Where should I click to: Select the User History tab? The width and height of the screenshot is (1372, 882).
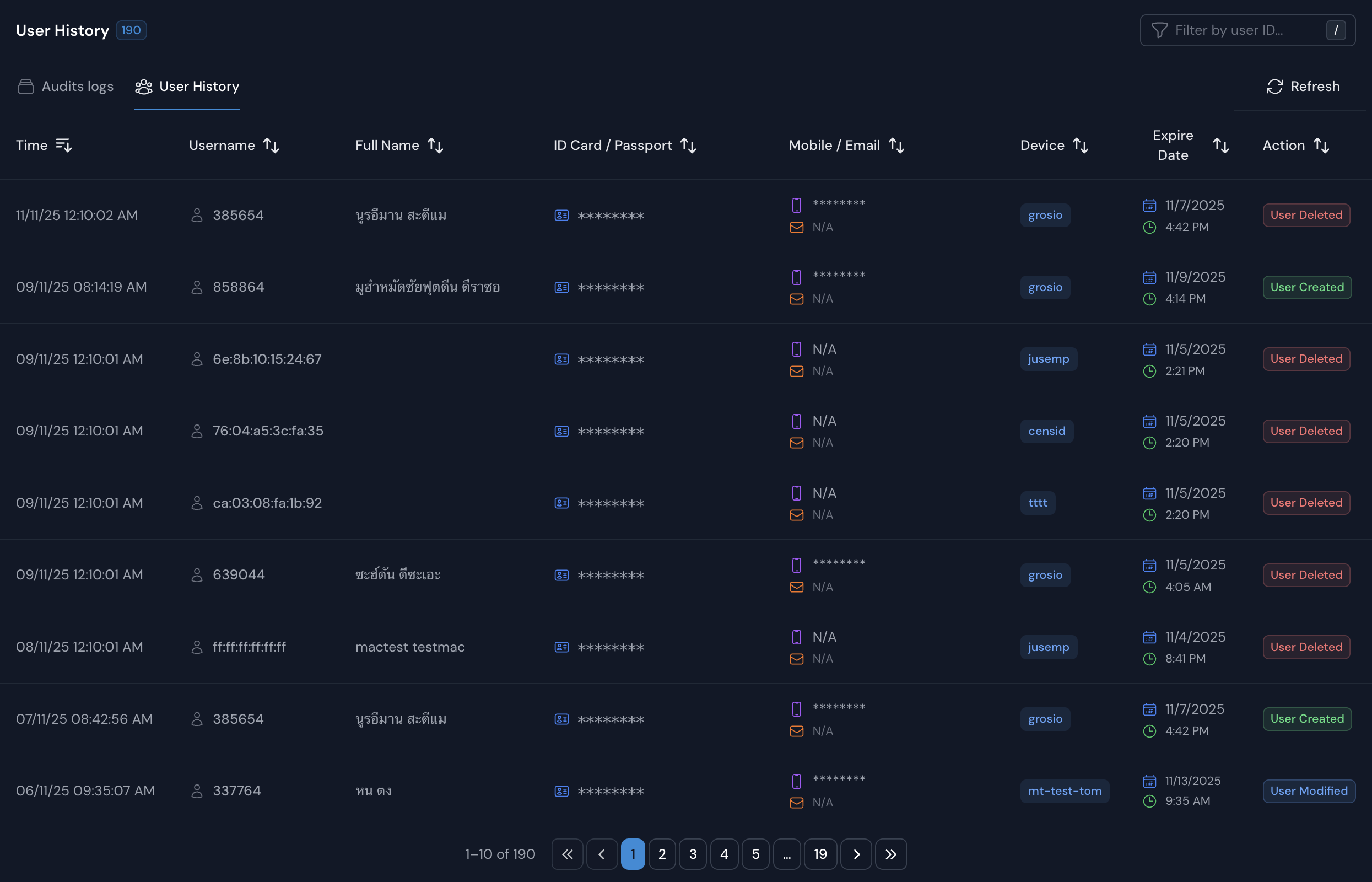[199, 86]
